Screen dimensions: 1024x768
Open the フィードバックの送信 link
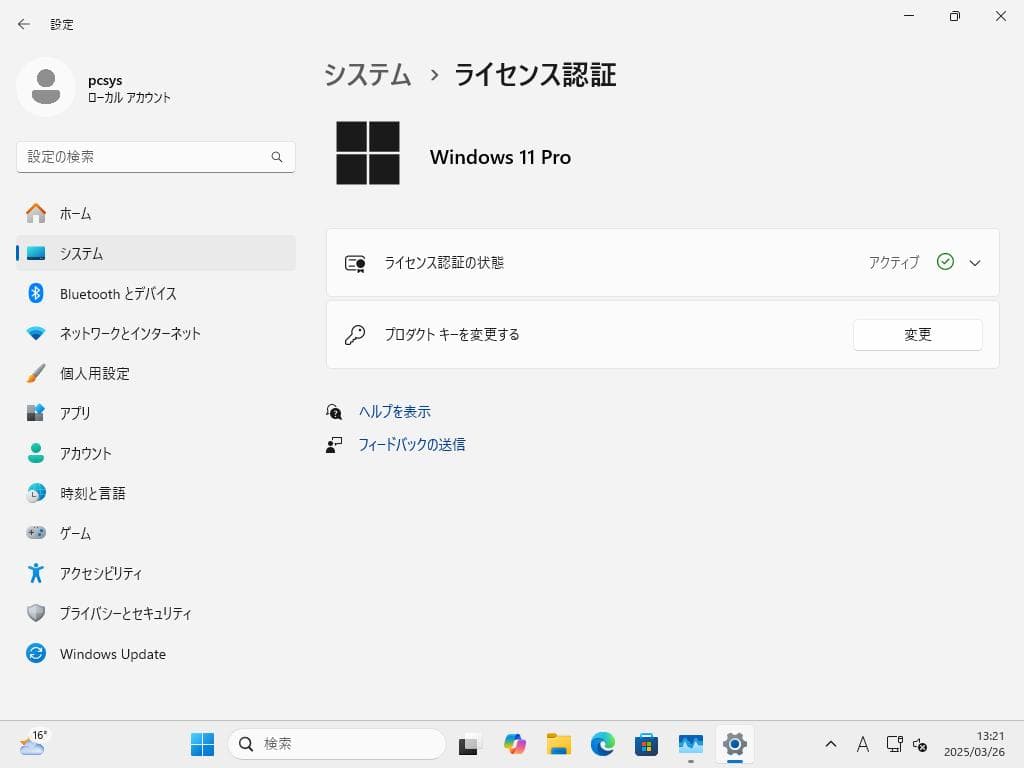pyautogui.click(x=412, y=444)
